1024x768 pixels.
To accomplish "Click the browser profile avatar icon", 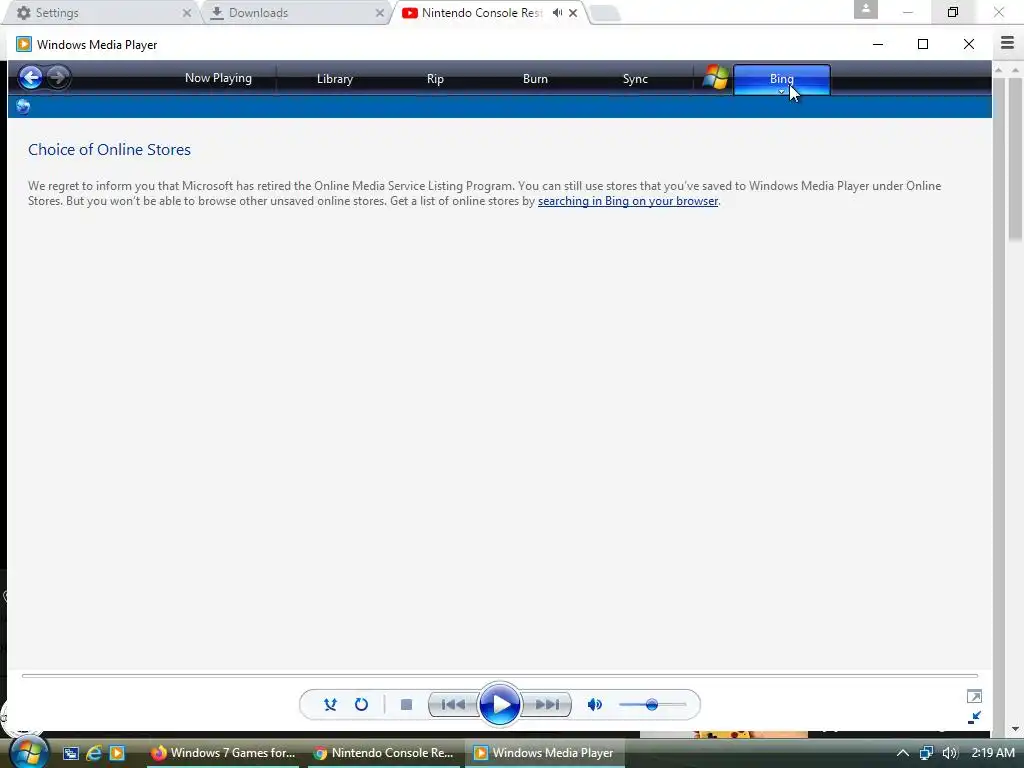I will [x=865, y=9].
